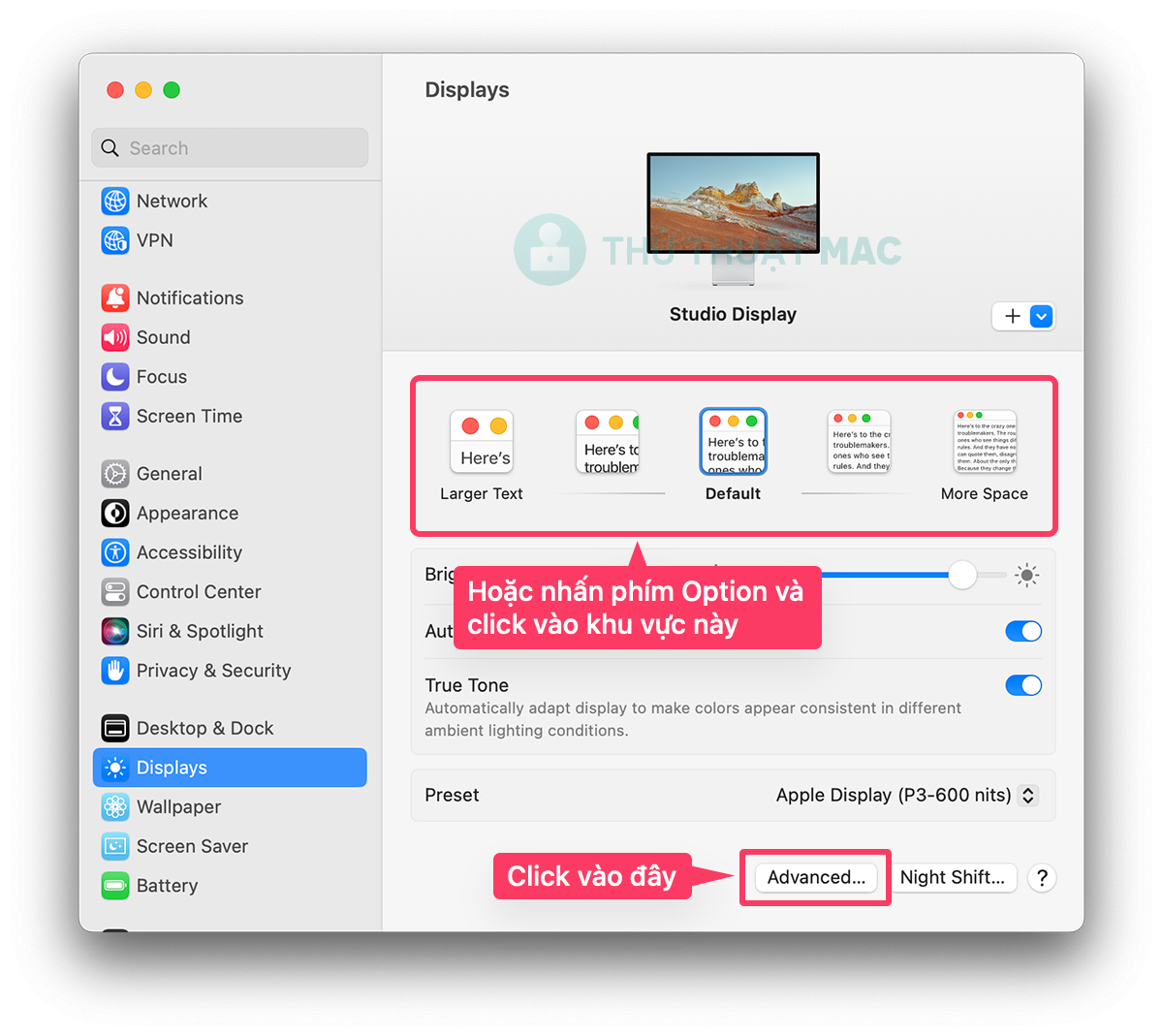1163x1036 pixels.
Task: Disable the True Tone toggle
Action: point(1023,685)
